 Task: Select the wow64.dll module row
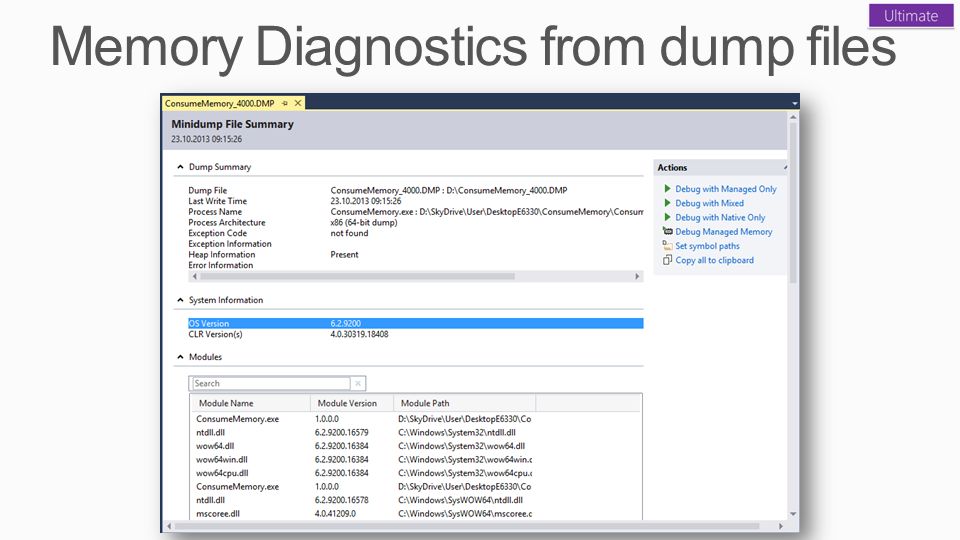[416, 446]
